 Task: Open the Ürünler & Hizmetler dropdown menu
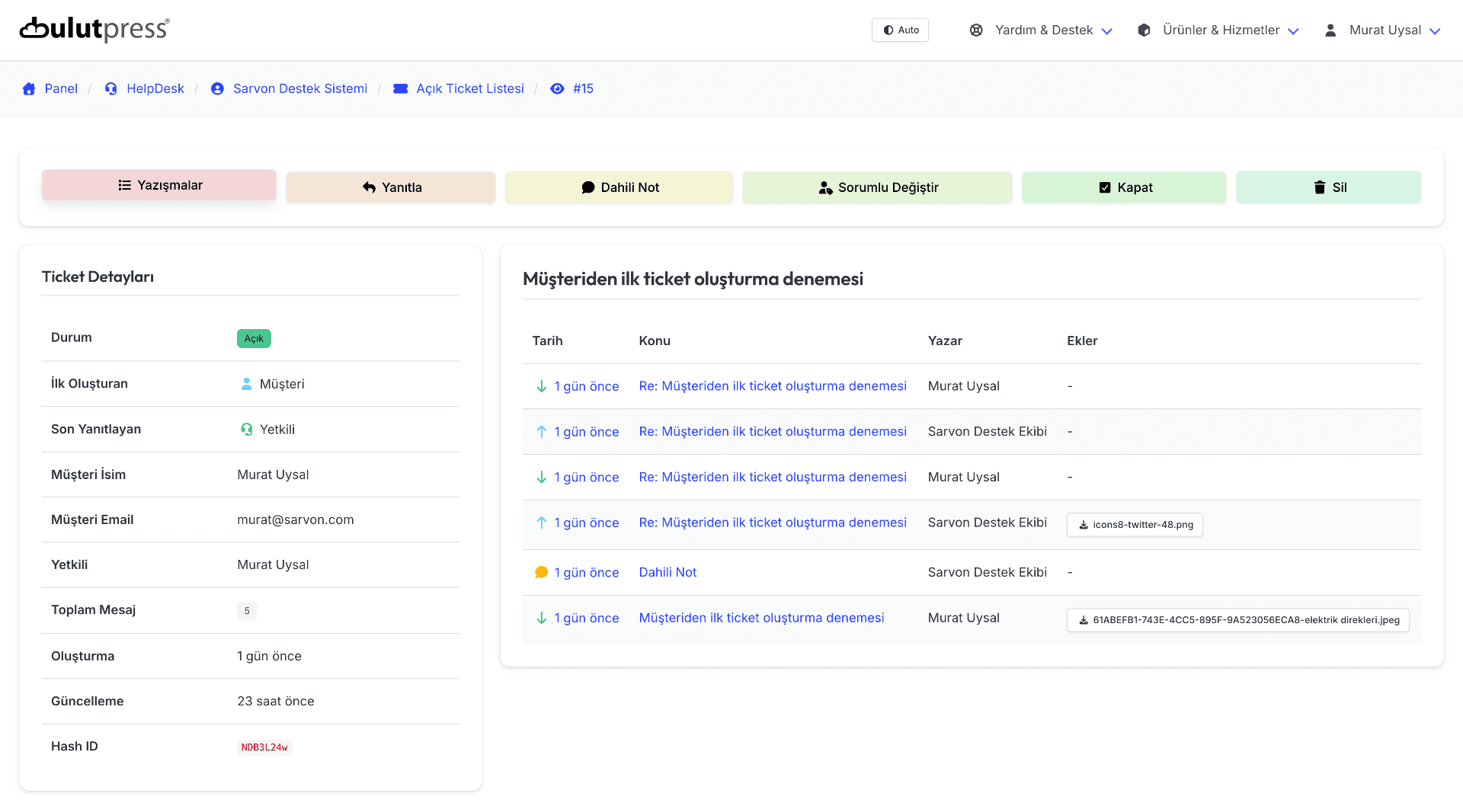click(1218, 30)
